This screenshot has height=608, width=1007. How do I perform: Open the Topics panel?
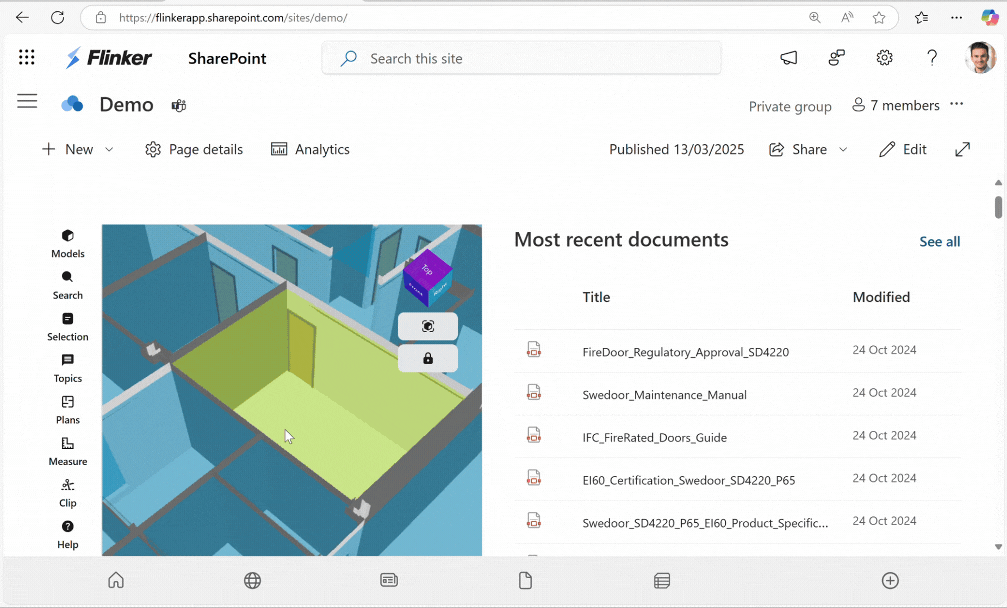pyautogui.click(x=67, y=369)
